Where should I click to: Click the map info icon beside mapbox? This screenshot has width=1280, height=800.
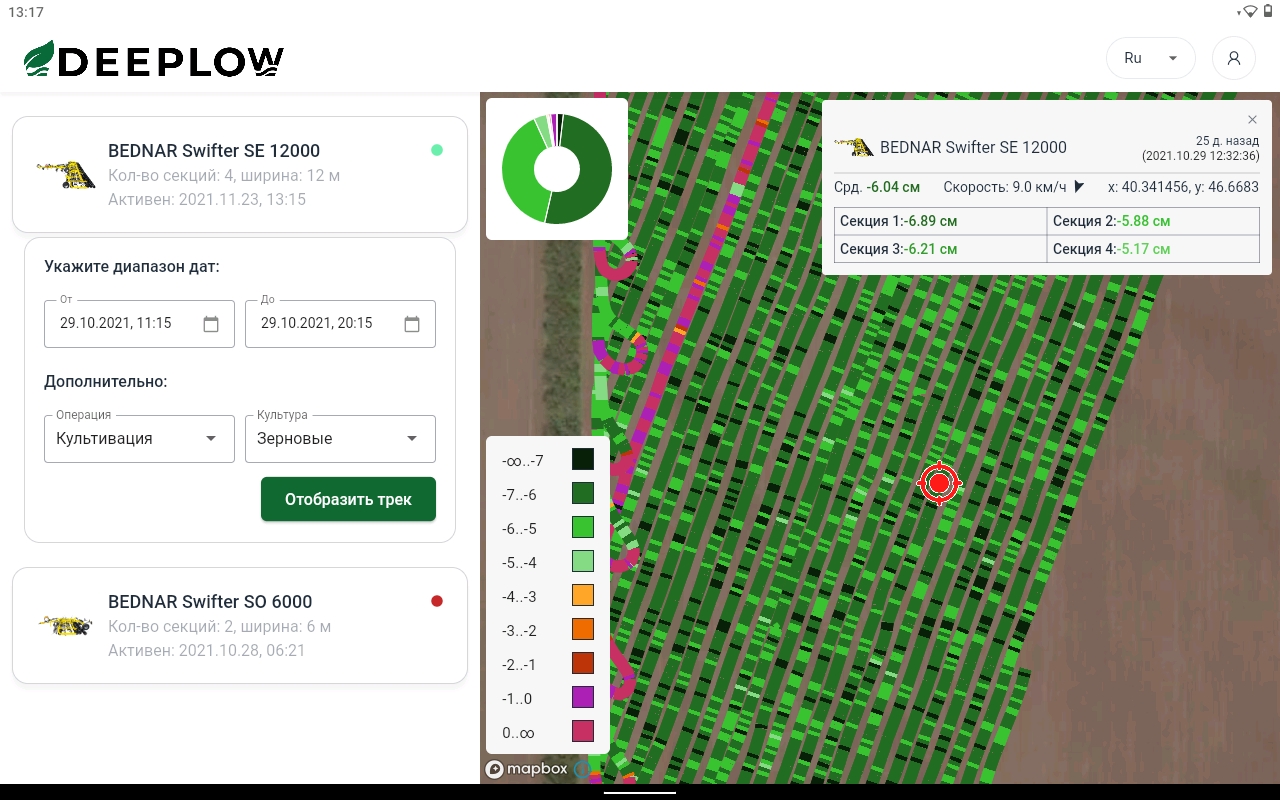coord(582,769)
